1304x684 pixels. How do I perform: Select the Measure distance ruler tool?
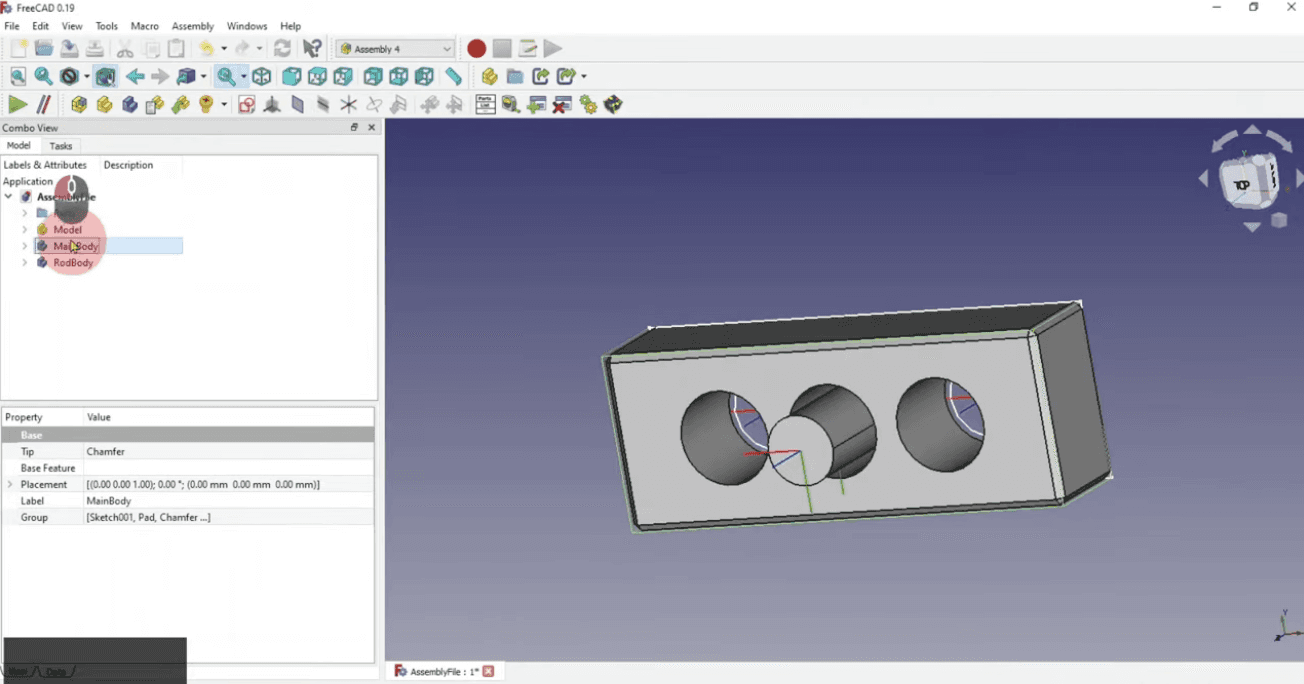click(x=453, y=77)
